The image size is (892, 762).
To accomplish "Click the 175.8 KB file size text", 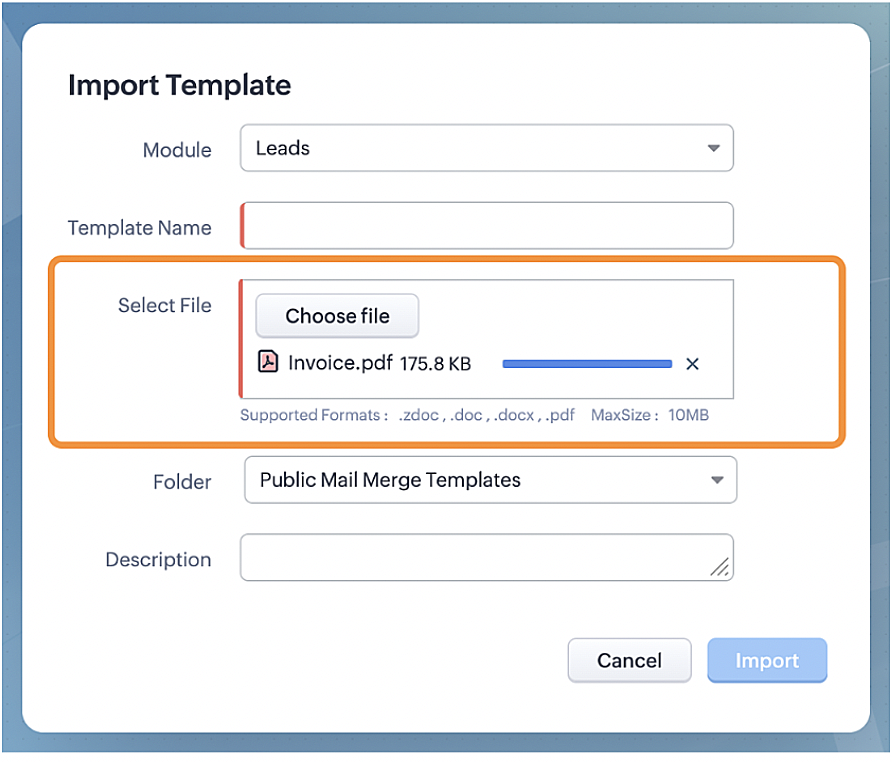I will (435, 364).
